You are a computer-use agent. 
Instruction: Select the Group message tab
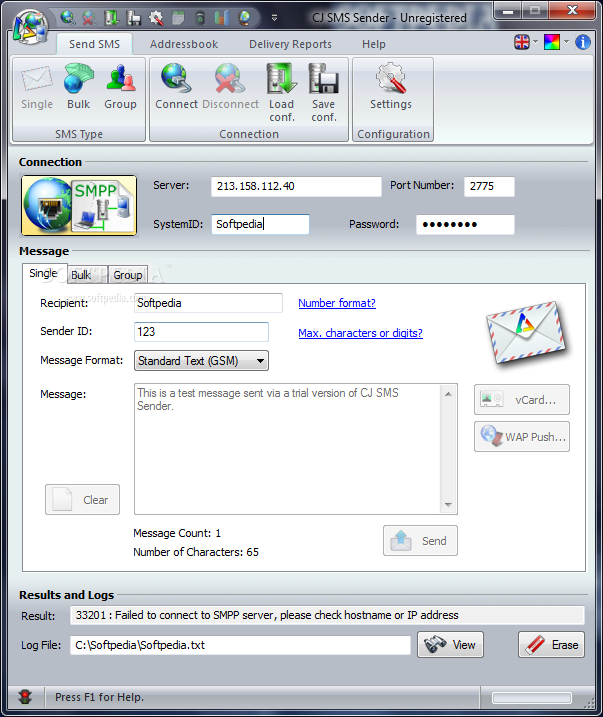[x=128, y=275]
